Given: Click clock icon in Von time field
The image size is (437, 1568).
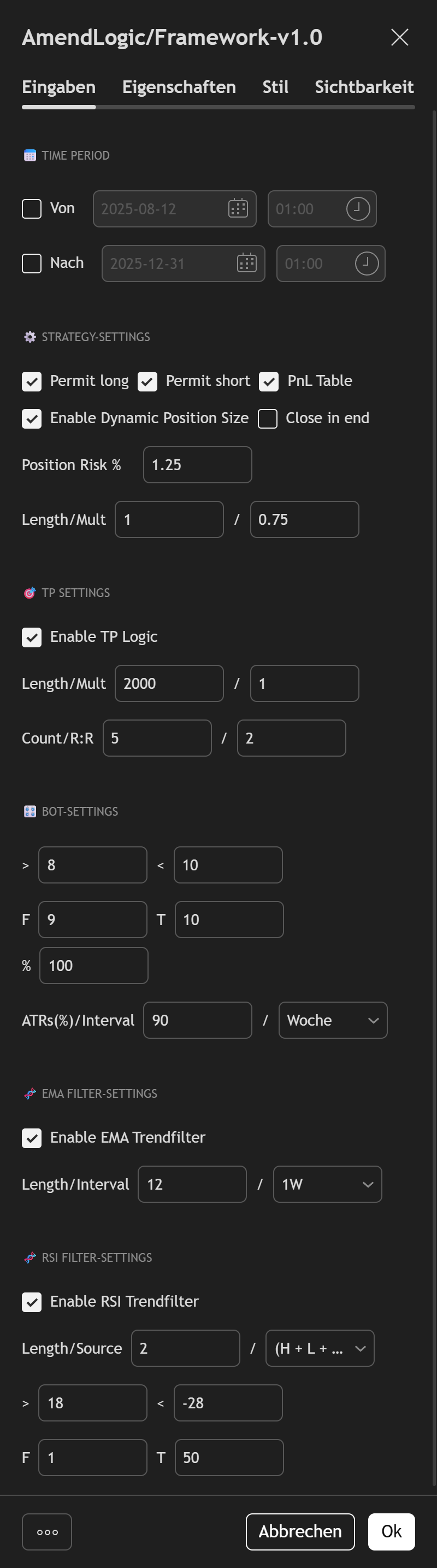Looking at the screenshot, I should click(x=357, y=209).
